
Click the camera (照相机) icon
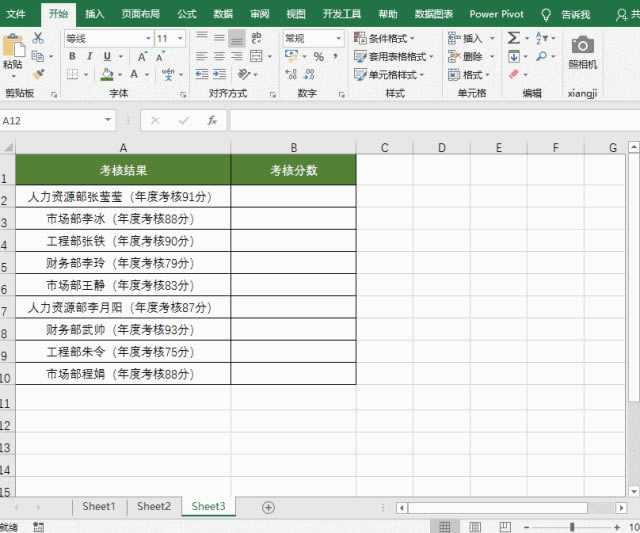pos(582,46)
